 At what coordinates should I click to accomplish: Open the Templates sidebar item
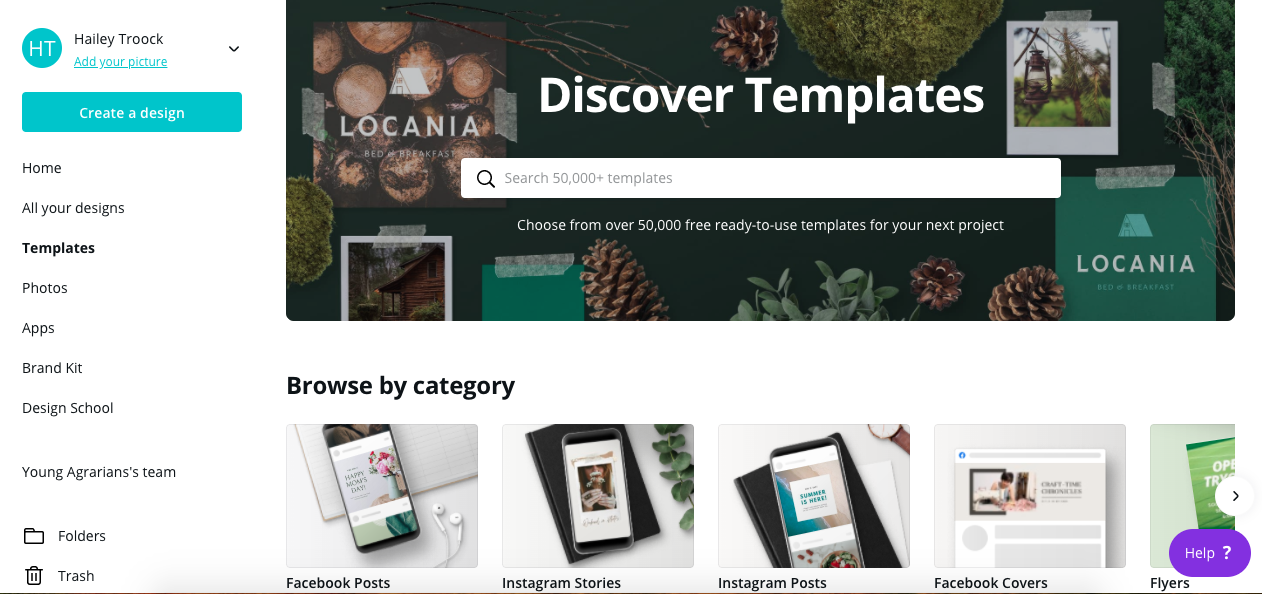[59, 248]
